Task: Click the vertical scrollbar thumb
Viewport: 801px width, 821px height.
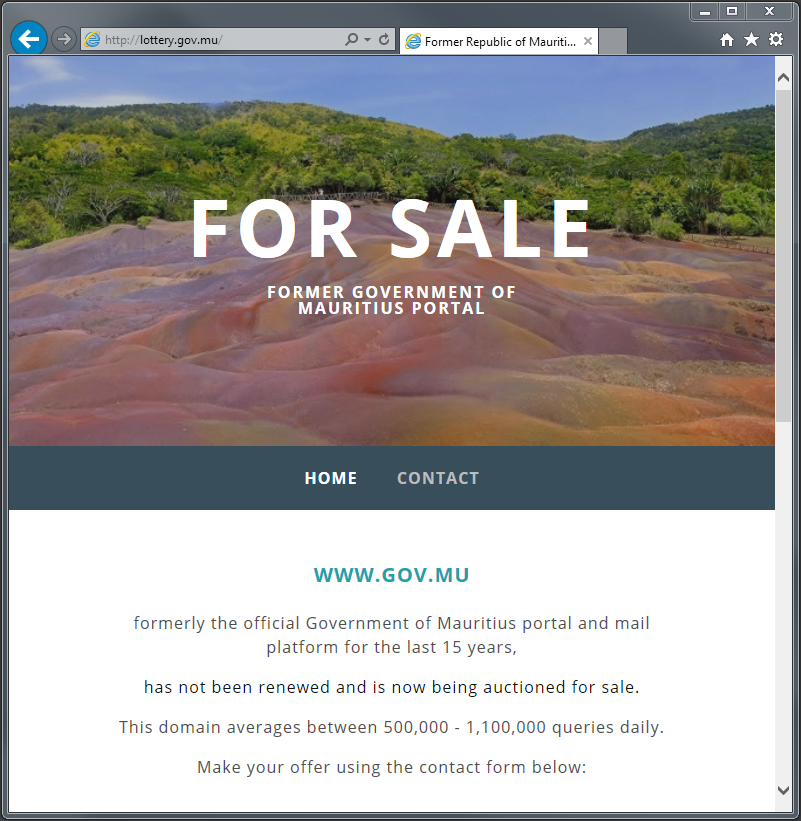Action: point(783,256)
